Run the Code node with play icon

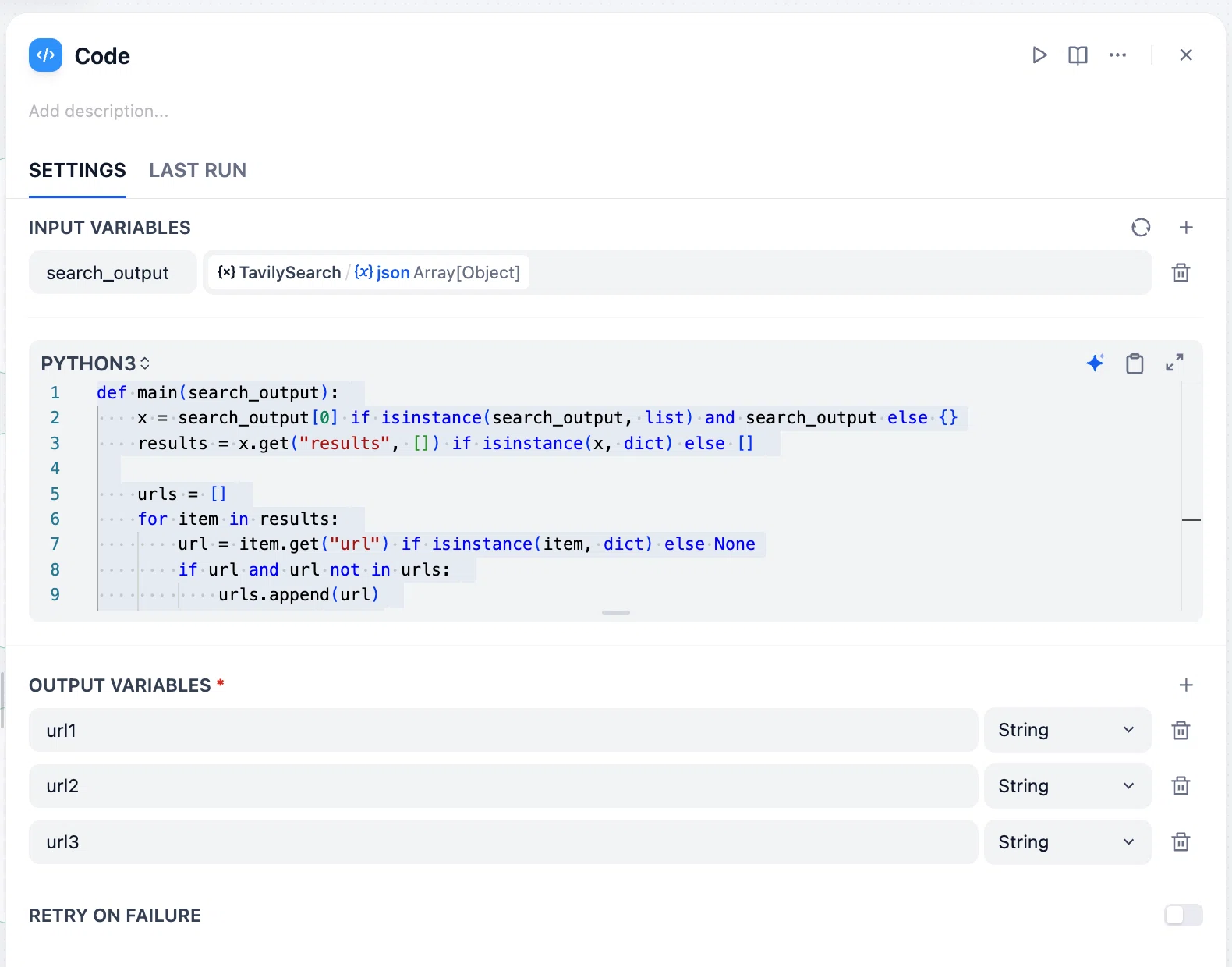1039,55
